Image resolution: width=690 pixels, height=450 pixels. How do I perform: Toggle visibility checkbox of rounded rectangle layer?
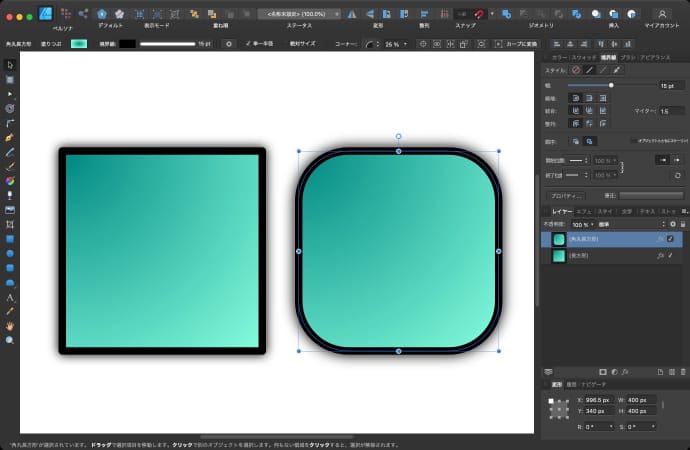[x=670, y=240]
